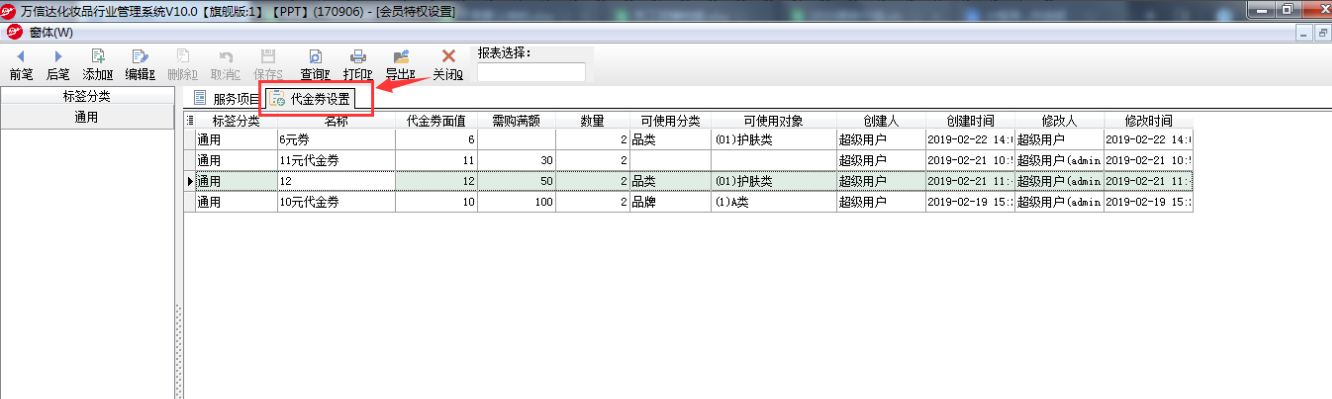Go to previous record with 前笔 arrow
The height and width of the screenshot is (399, 1332).
tap(20, 57)
